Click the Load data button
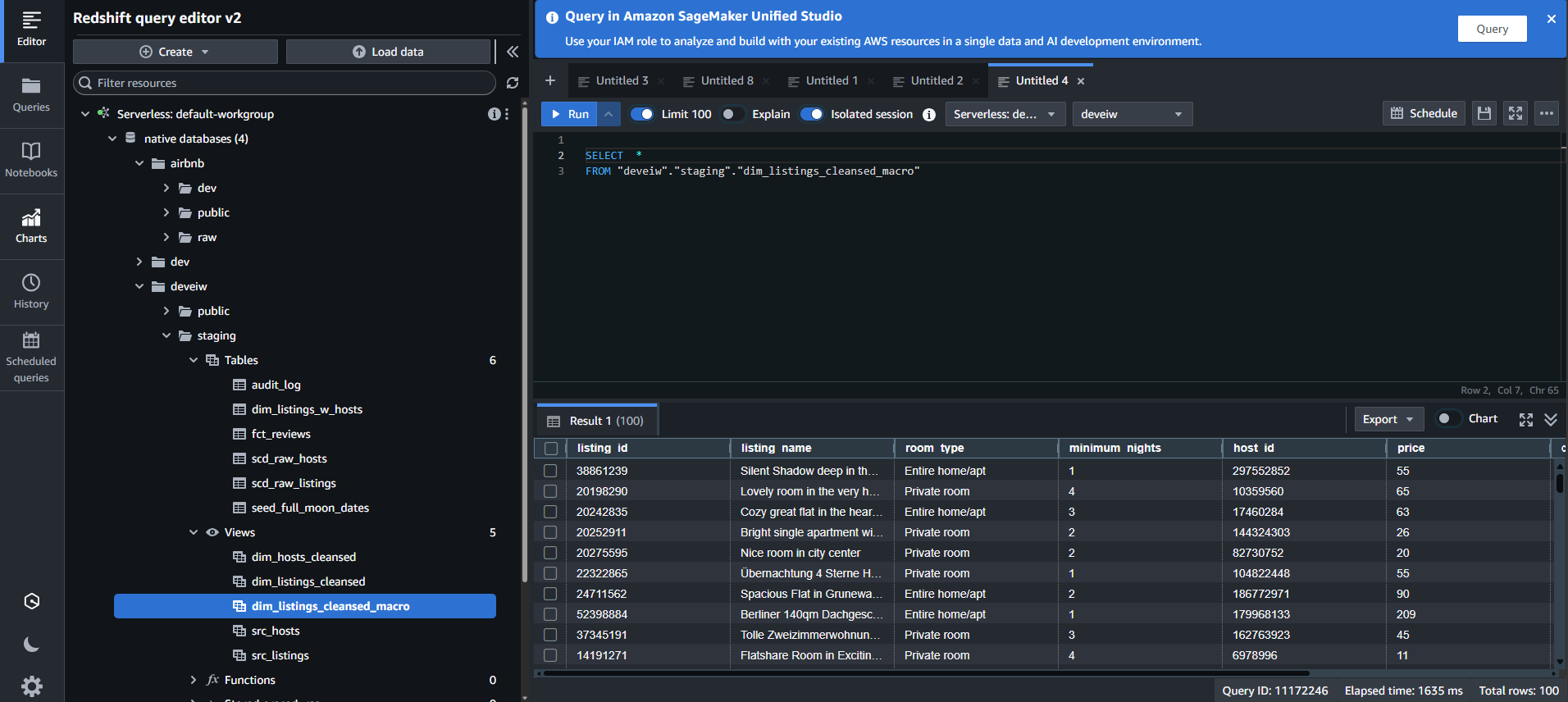Viewport: 1568px width, 702px height. [x=388, y=52]
